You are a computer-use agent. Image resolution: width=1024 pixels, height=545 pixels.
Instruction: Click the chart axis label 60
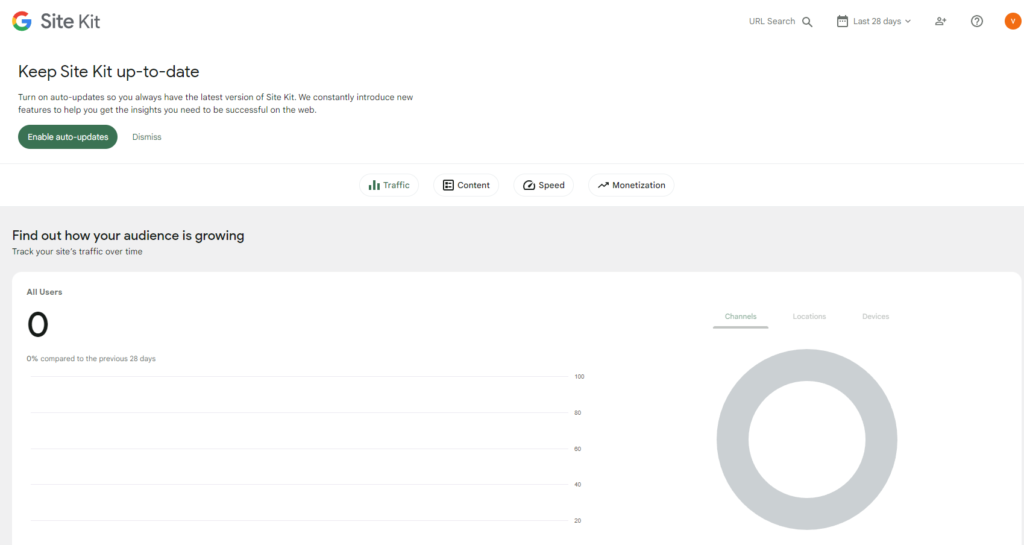tap(578, 449)
